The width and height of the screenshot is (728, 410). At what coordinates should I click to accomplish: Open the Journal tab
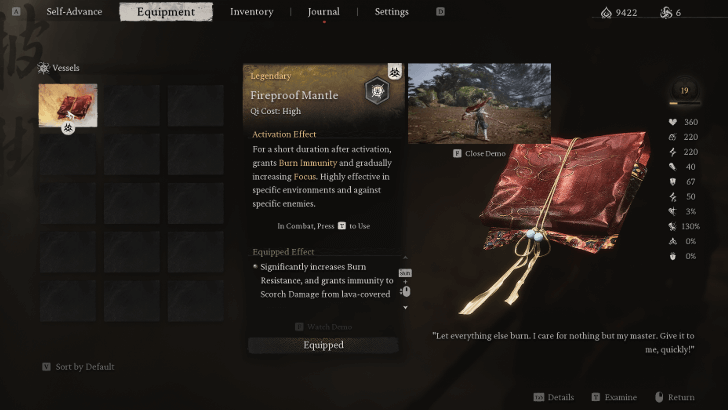[324, 12]
